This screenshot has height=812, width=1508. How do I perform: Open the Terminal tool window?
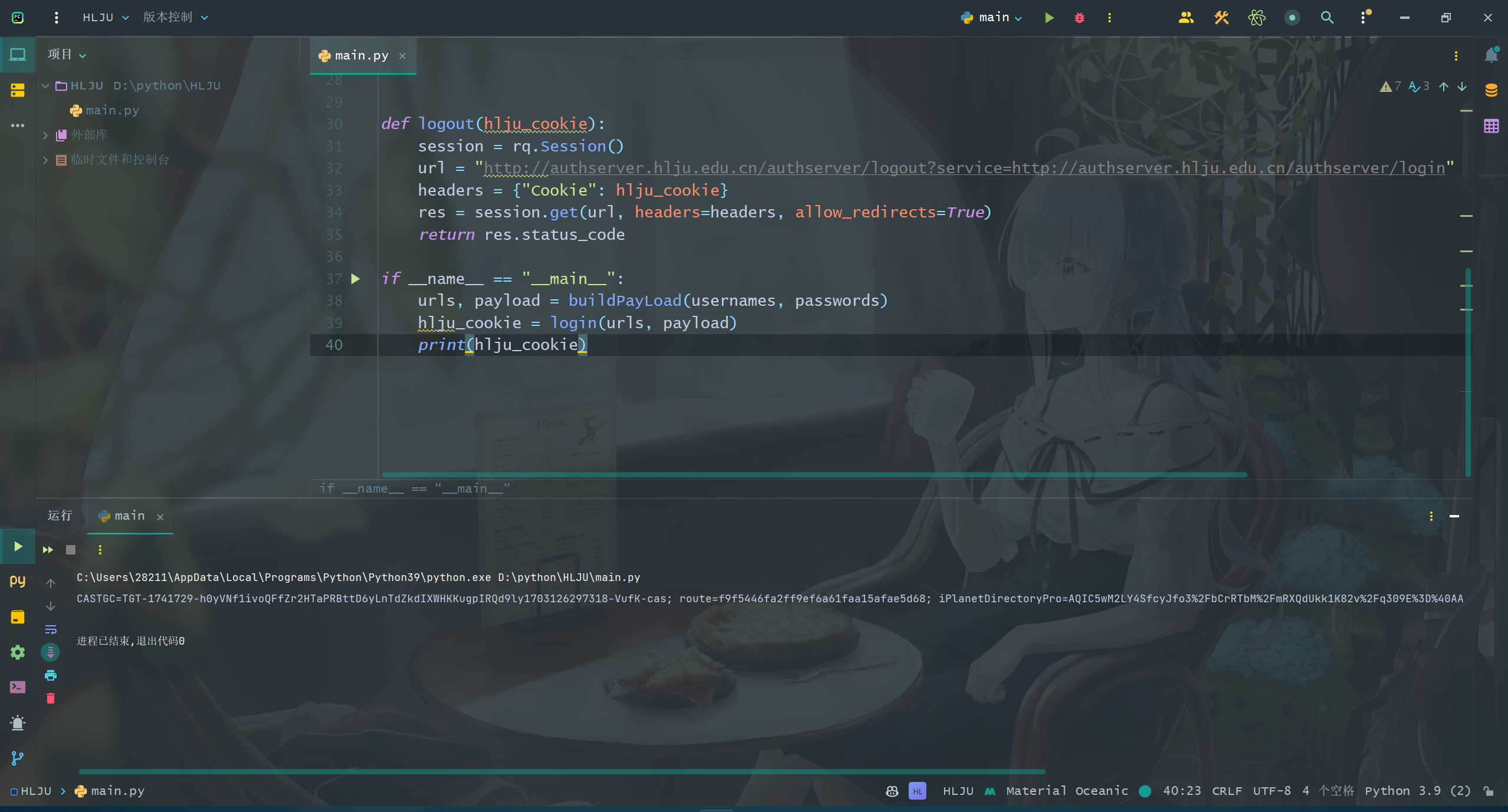click(18, 687)
